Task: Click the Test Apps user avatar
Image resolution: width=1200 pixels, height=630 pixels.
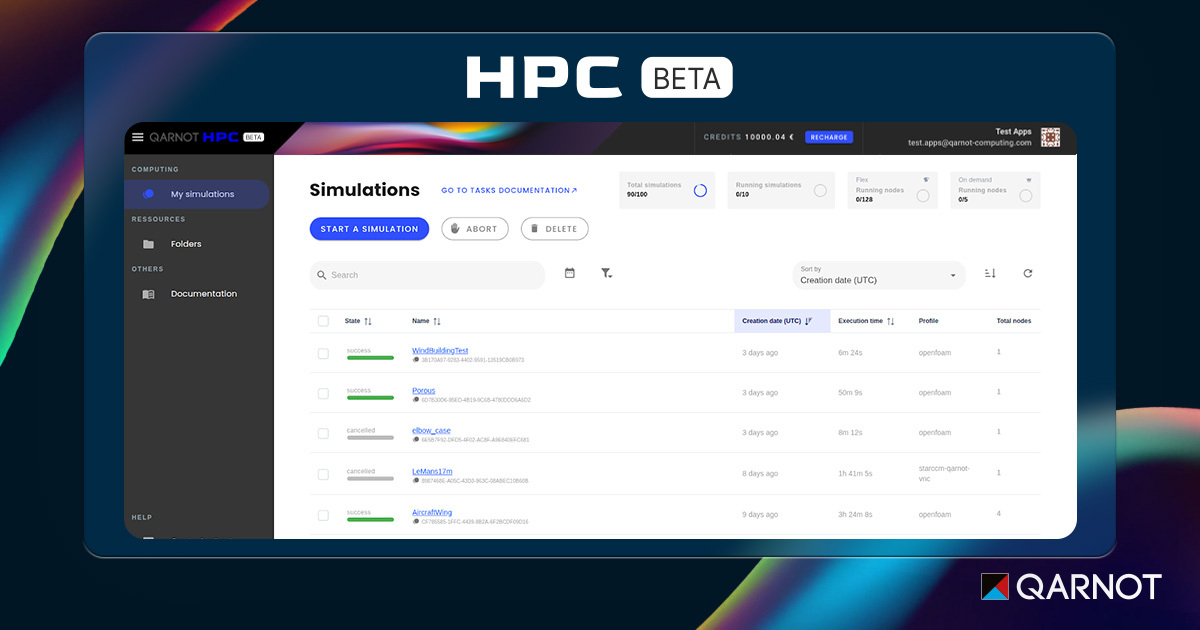Action: [1050, 137]
